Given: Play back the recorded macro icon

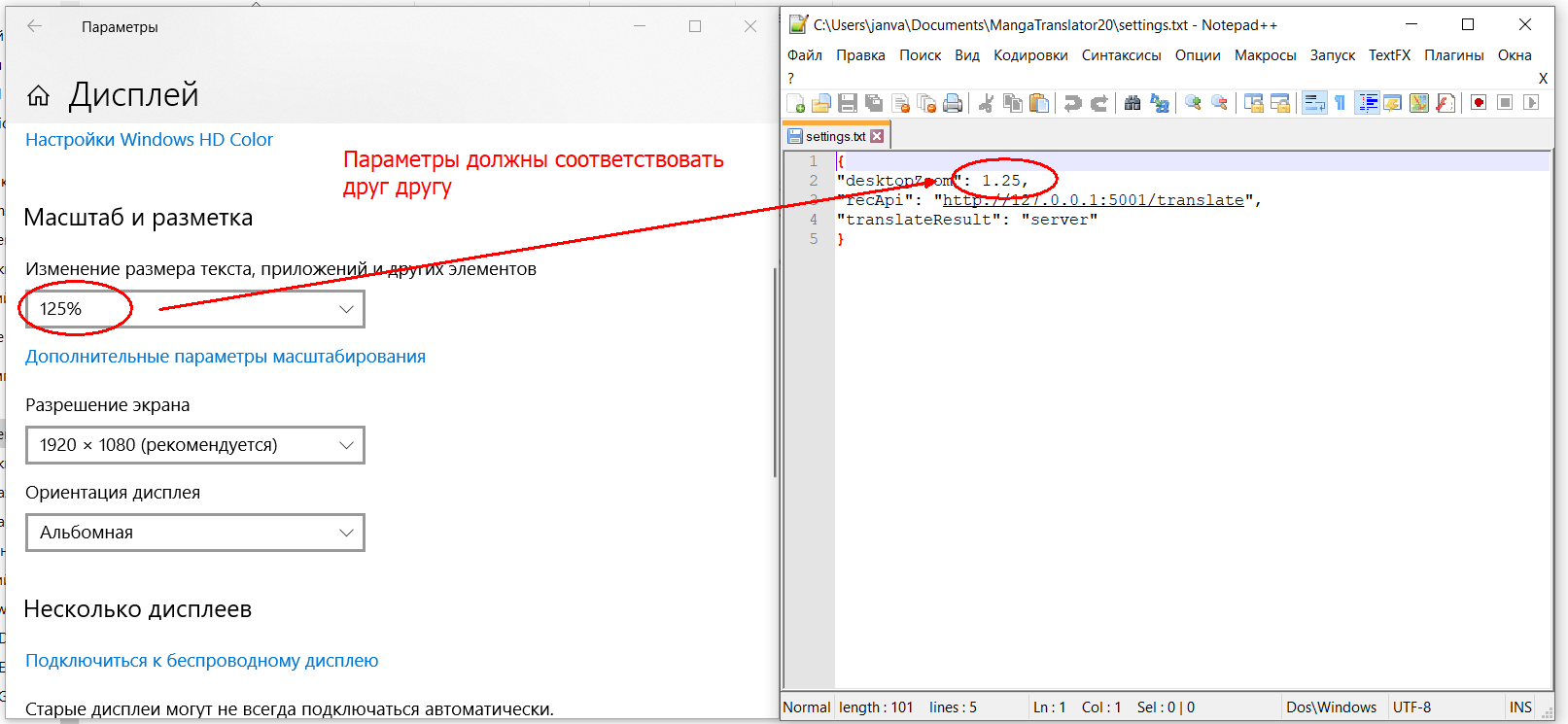Looking at the screenshot, I should [x=1531, y=103].
